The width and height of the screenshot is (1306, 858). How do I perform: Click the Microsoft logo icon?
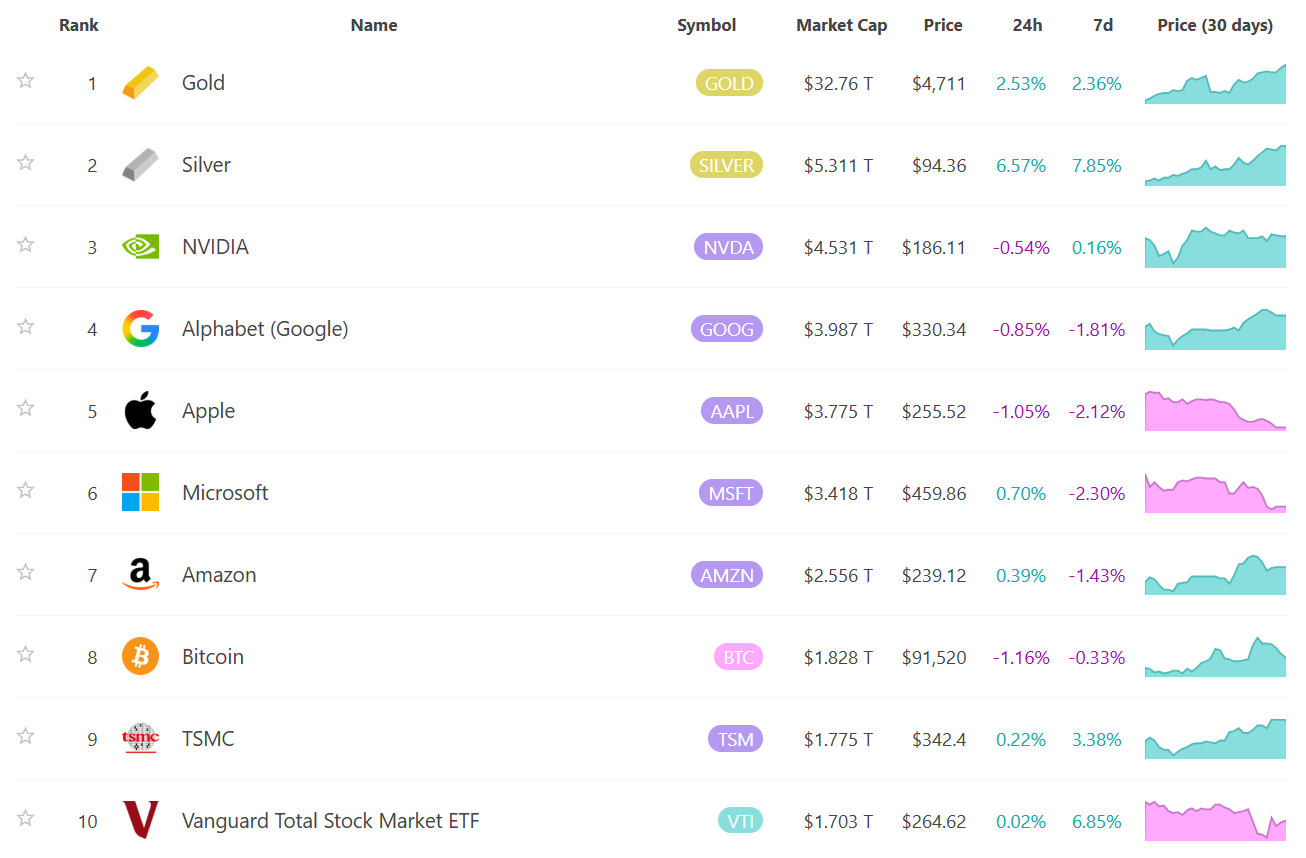[x=140, y=493]
